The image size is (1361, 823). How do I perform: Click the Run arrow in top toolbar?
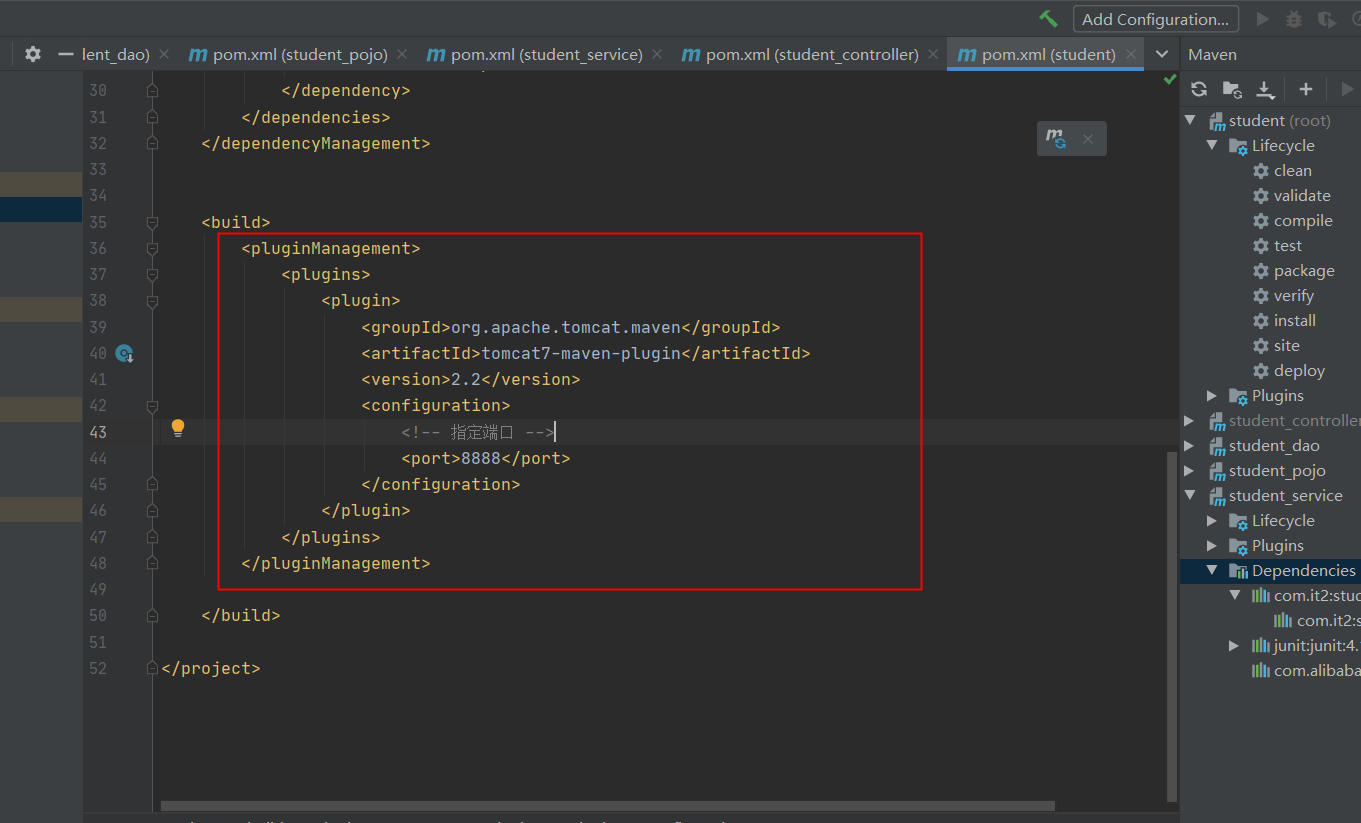tap(1263, 19)
